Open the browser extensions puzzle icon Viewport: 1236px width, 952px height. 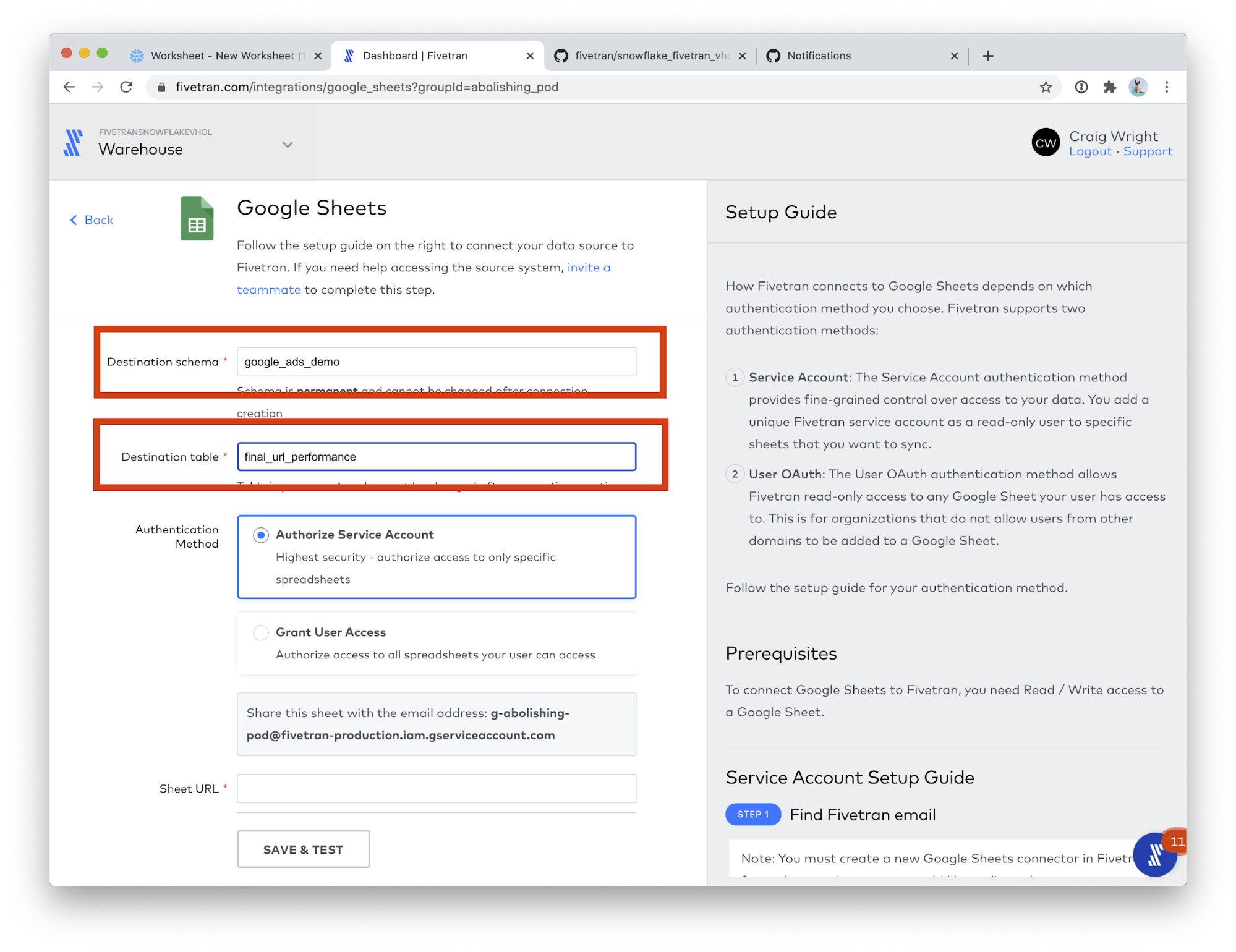tap(1109, 87)
